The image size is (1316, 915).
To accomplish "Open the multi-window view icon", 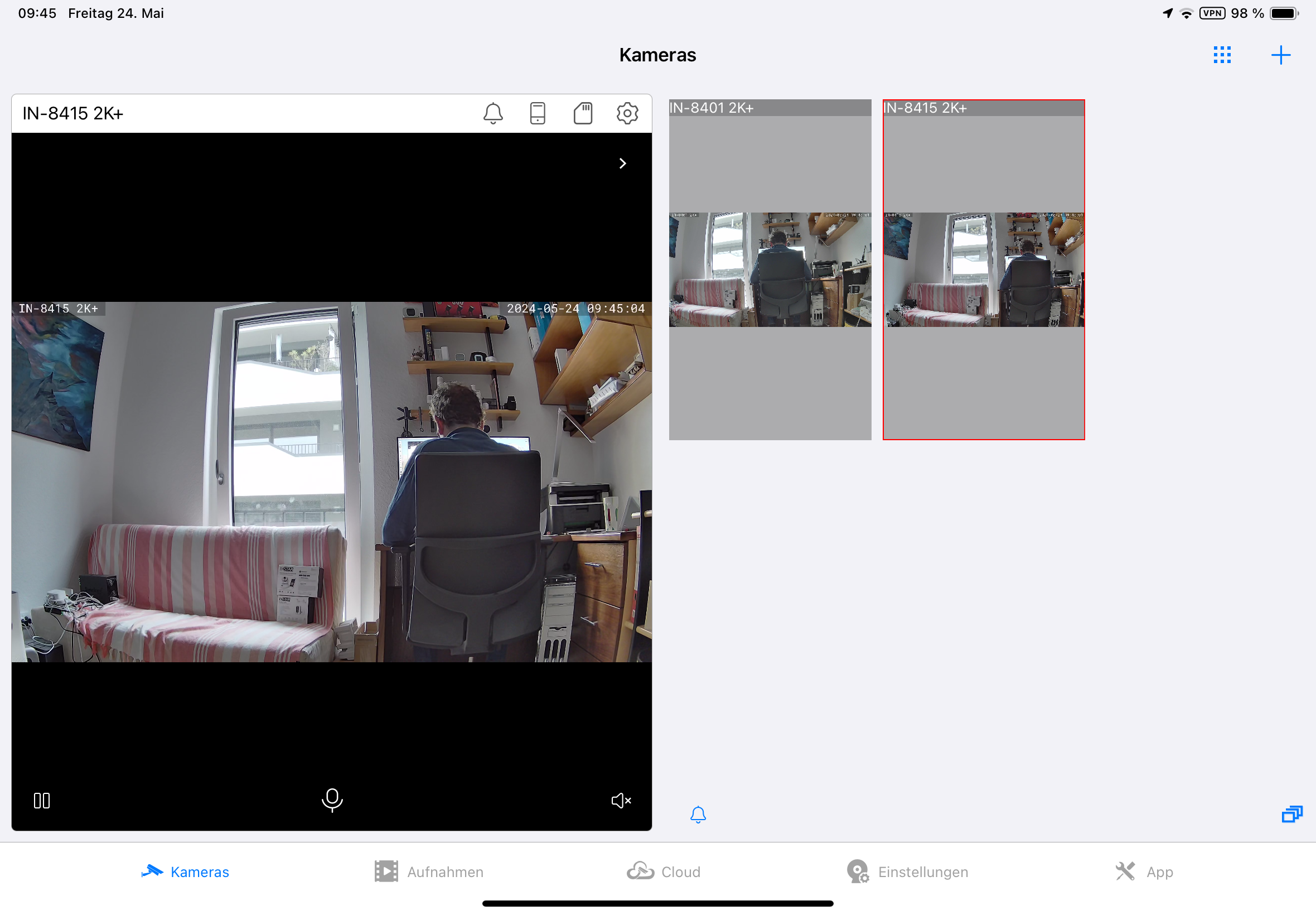I will pos(1291,813).
